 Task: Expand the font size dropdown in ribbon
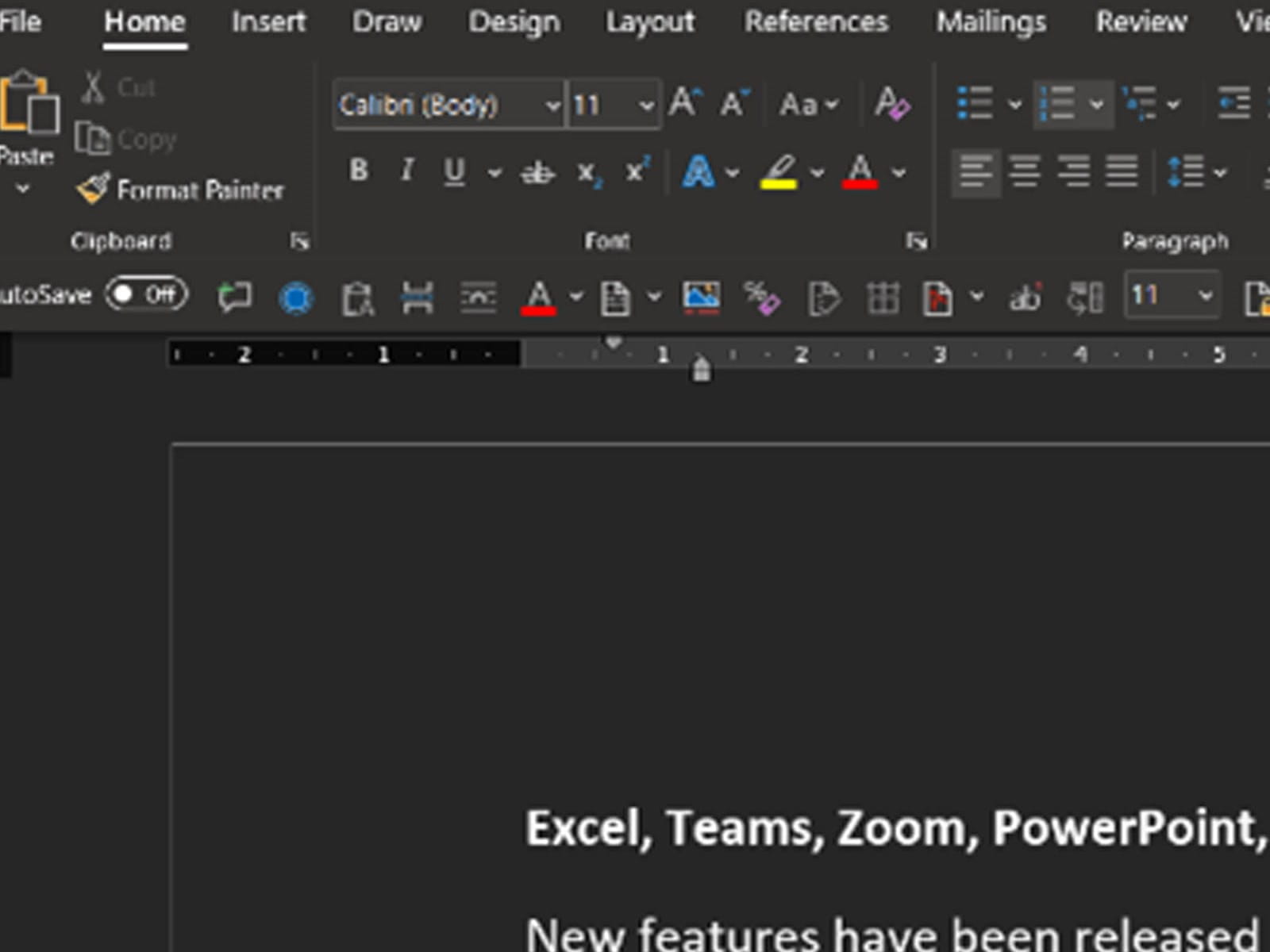[646, 105]
